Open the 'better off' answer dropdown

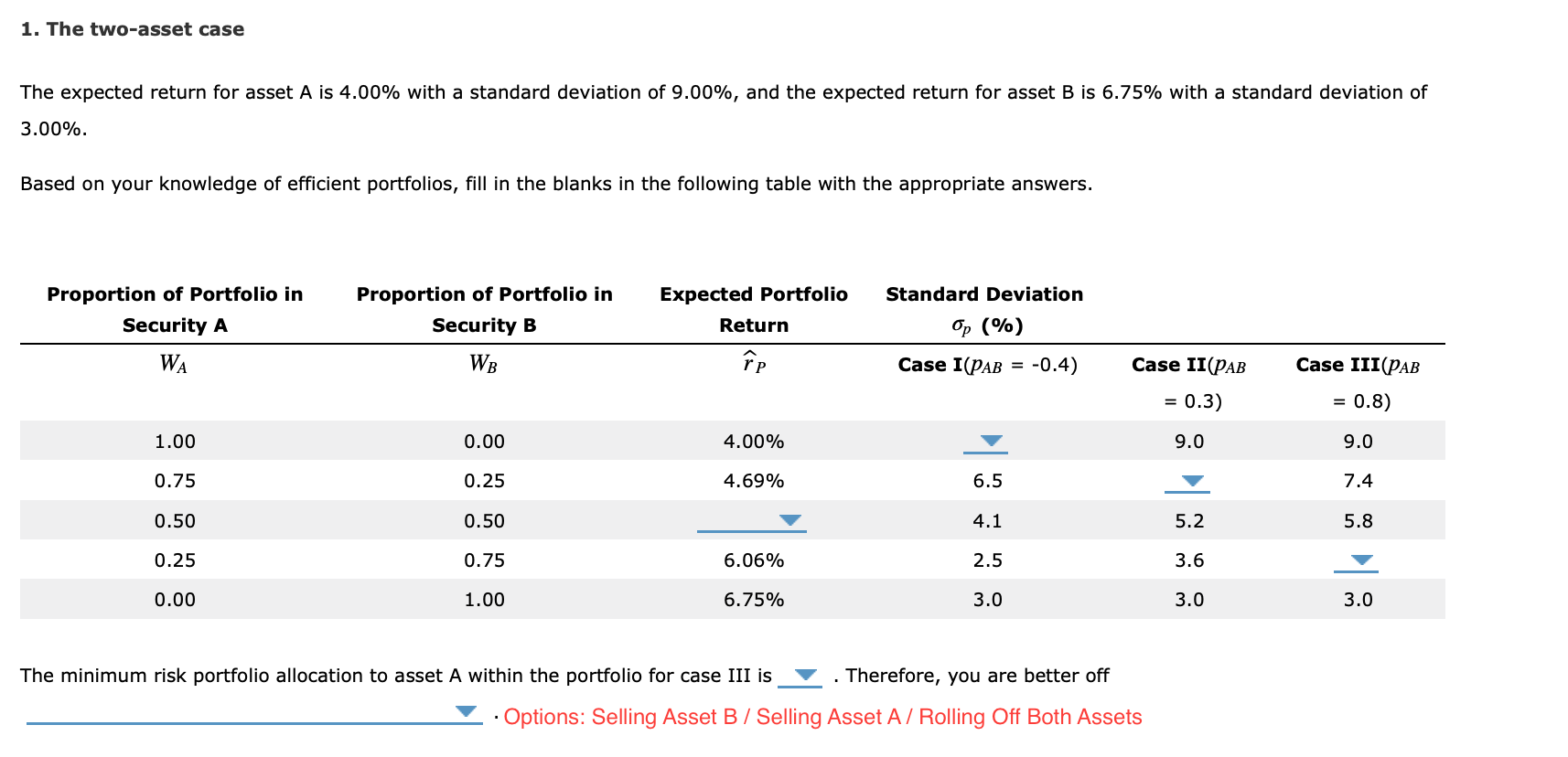coord(467,712)
